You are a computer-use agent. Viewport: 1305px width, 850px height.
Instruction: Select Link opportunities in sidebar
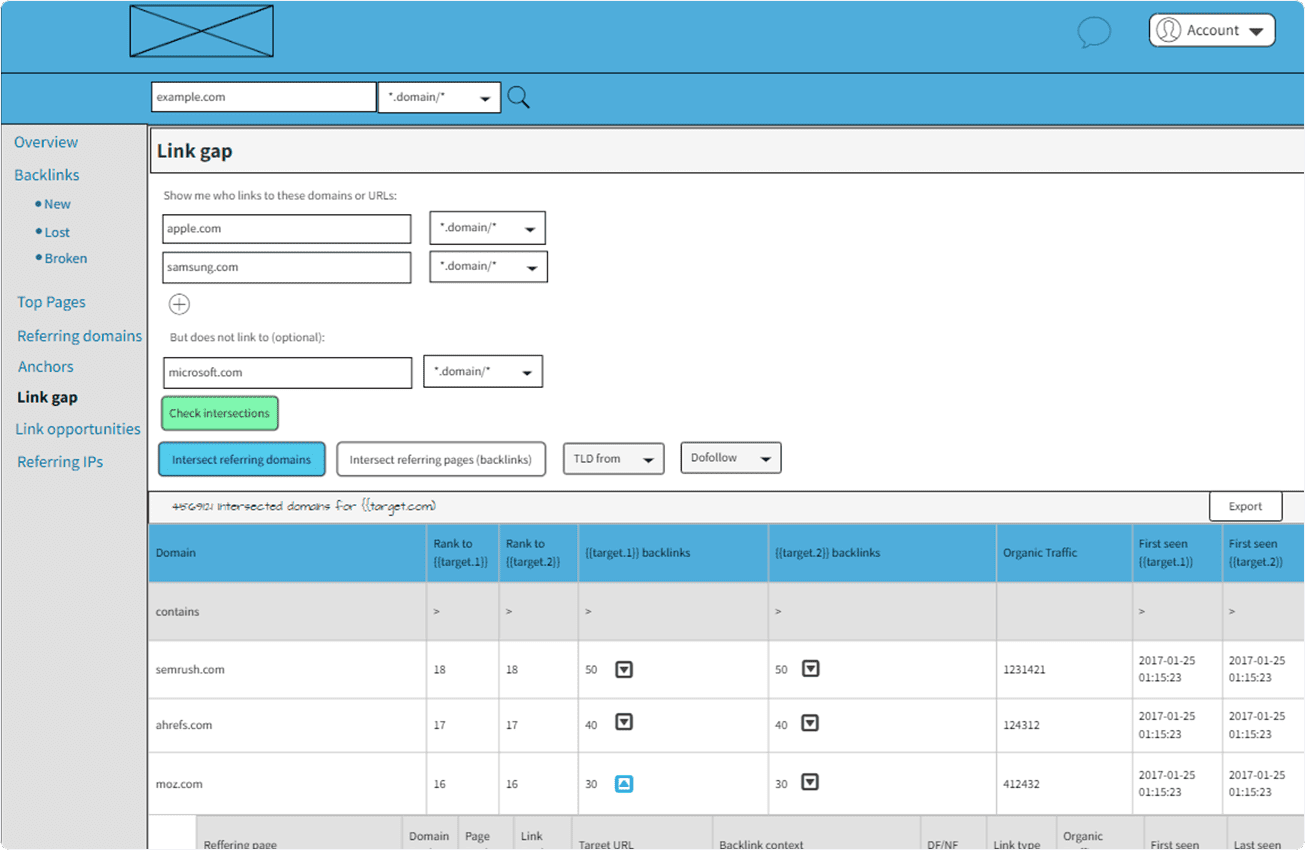tap(77, 428)
